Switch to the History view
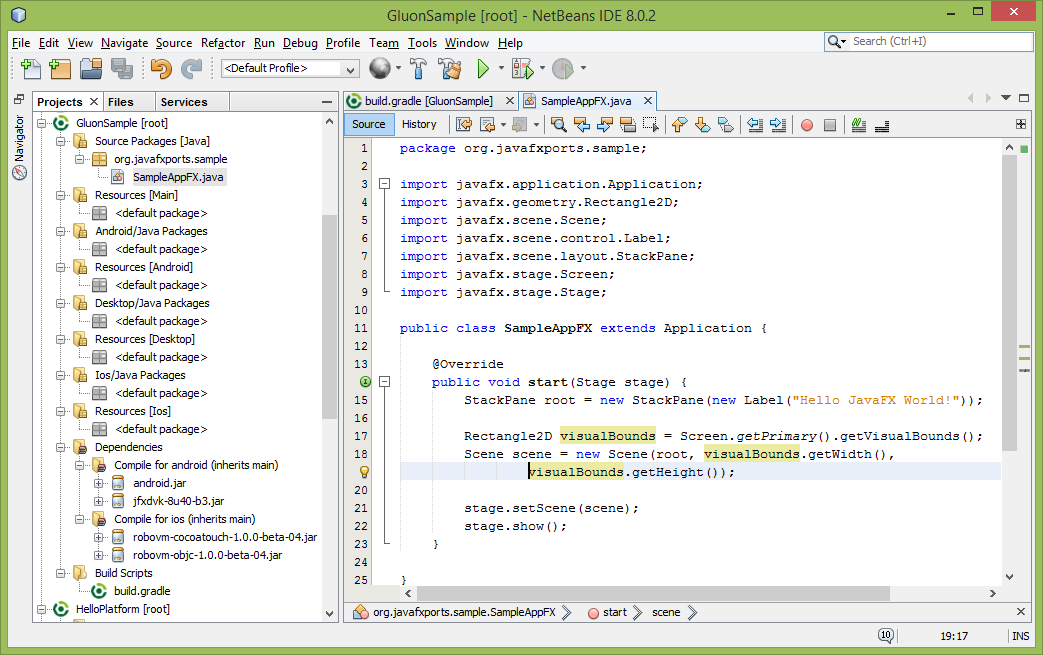1043x655 pixels. tap(420, 124)
